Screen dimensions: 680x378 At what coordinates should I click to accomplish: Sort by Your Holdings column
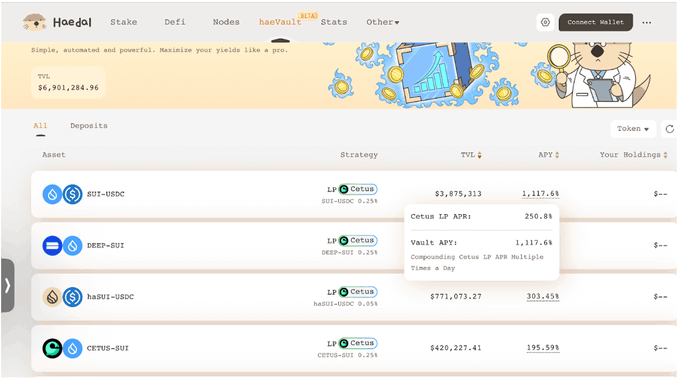(x=633, y=155)
